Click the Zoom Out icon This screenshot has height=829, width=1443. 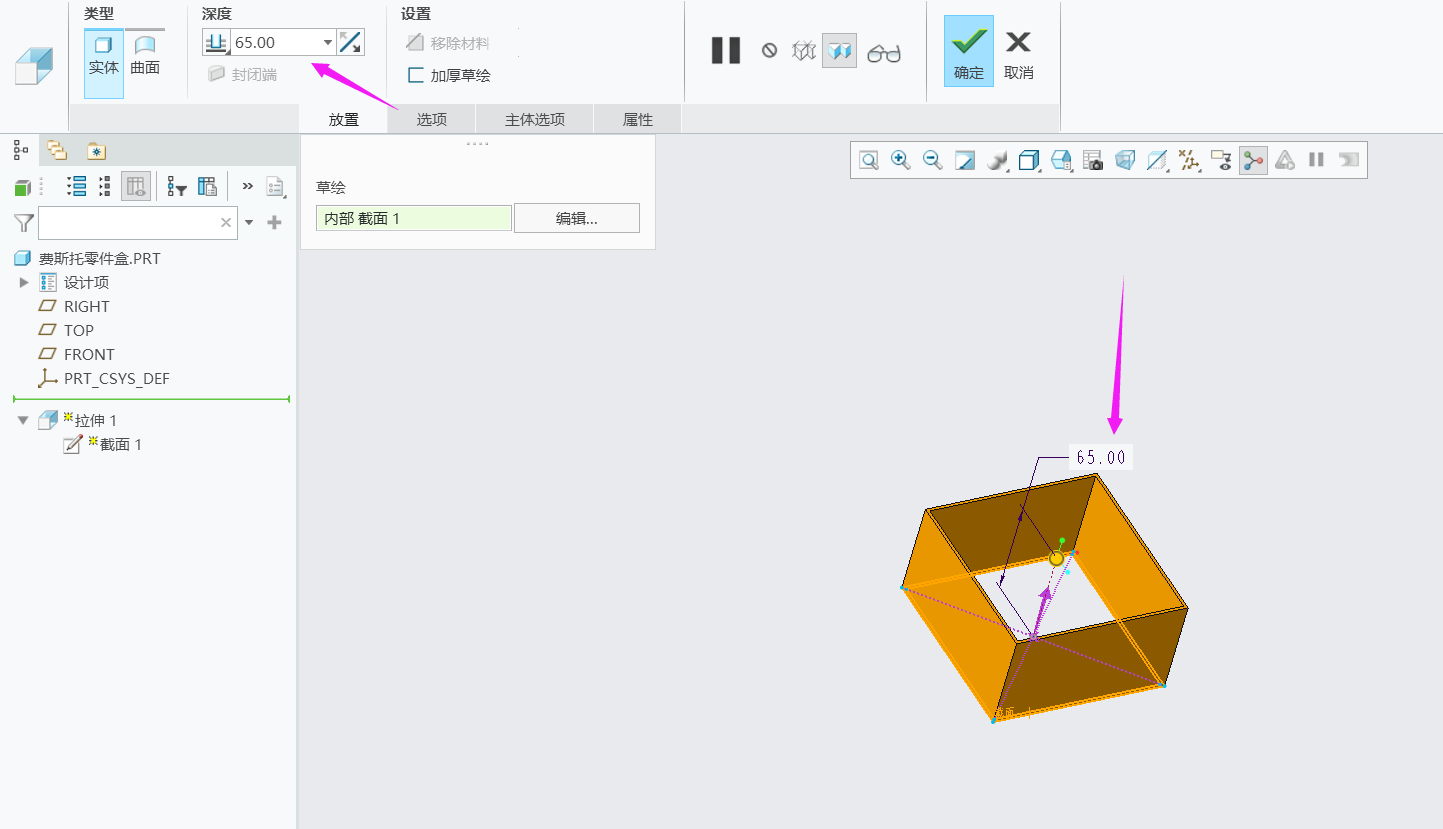tap(932, 160)
